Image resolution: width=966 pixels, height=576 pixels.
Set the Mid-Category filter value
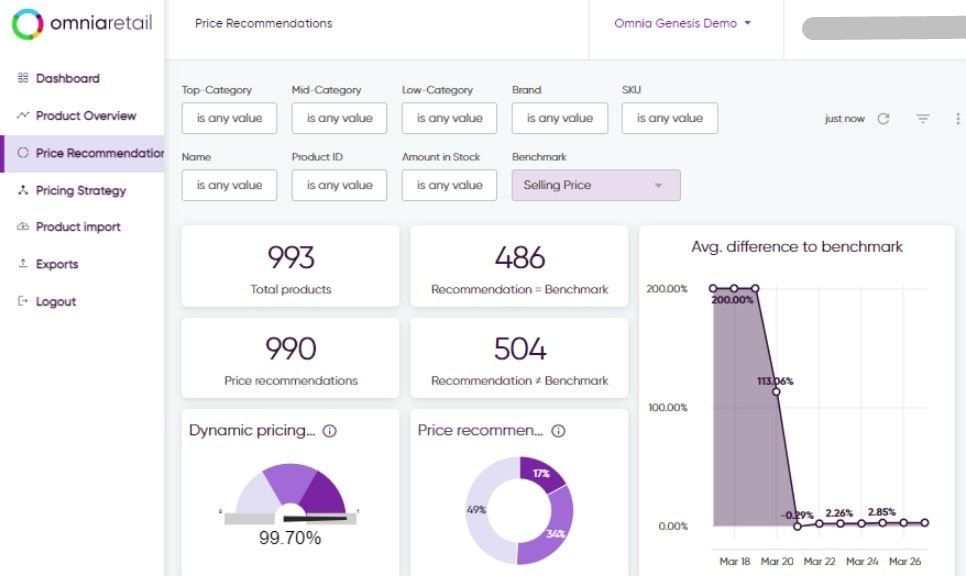(339, 118)
